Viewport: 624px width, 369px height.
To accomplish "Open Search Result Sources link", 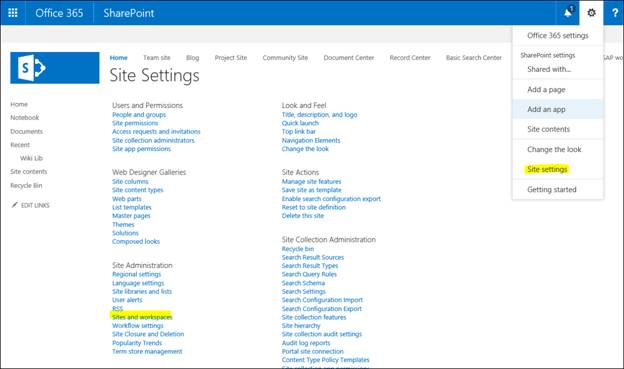I will coord(313,258).
